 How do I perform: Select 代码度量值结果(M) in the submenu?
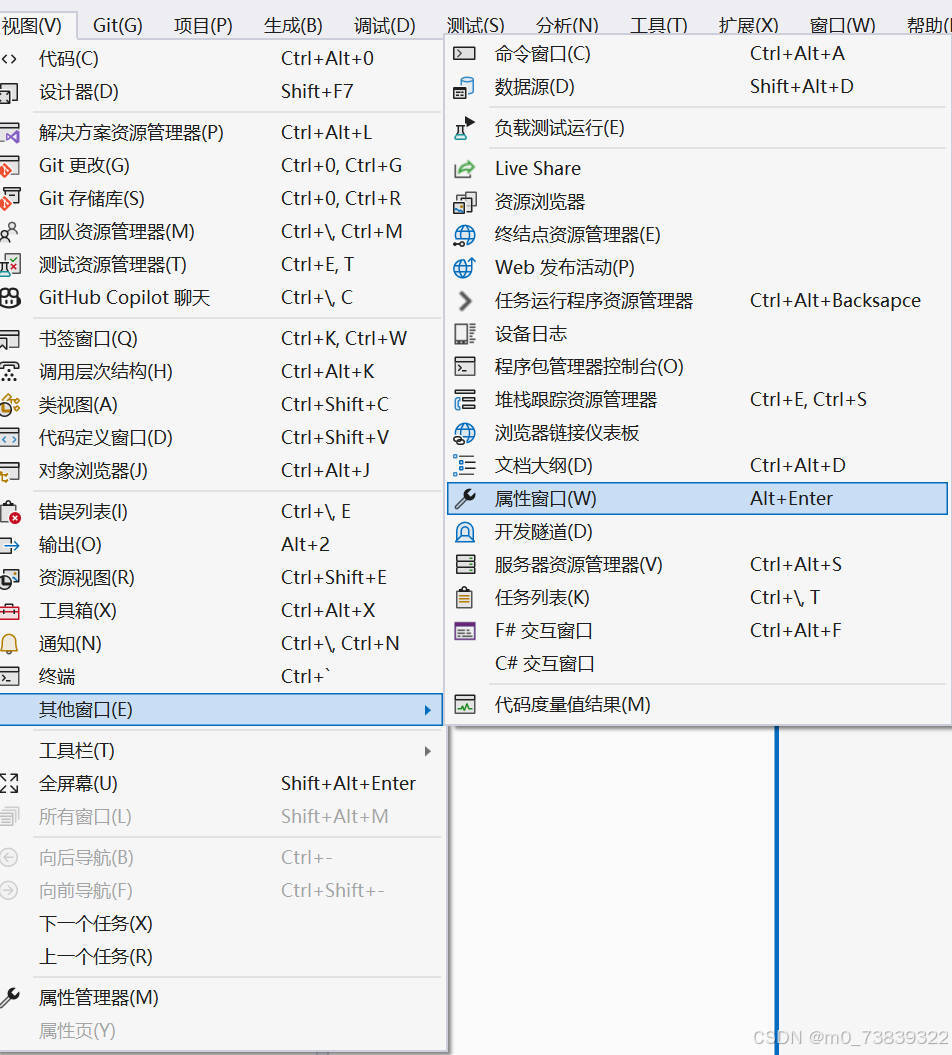(x=570, y=704)
